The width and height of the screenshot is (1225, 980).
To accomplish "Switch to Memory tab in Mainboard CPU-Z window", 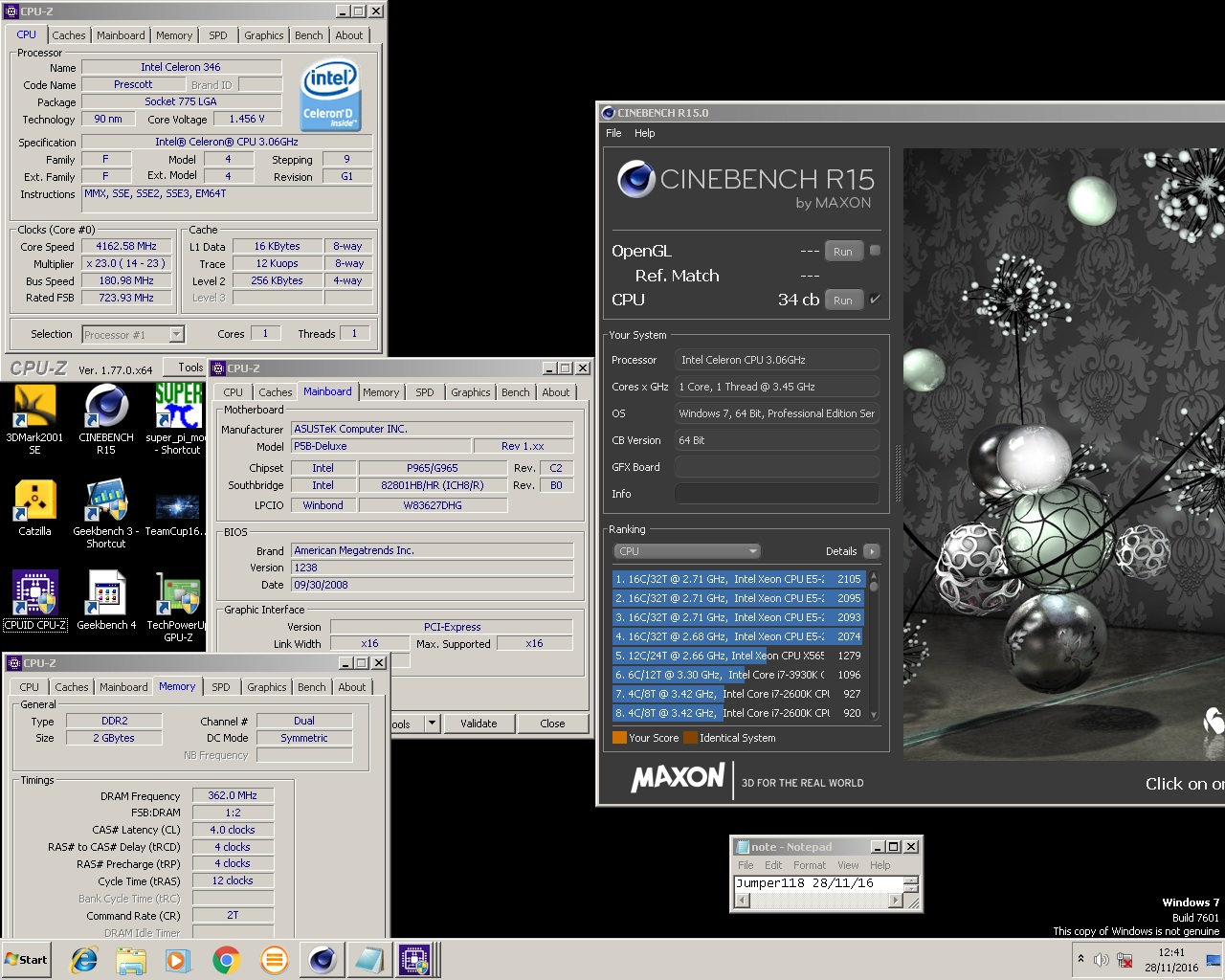I will [381, 392].
